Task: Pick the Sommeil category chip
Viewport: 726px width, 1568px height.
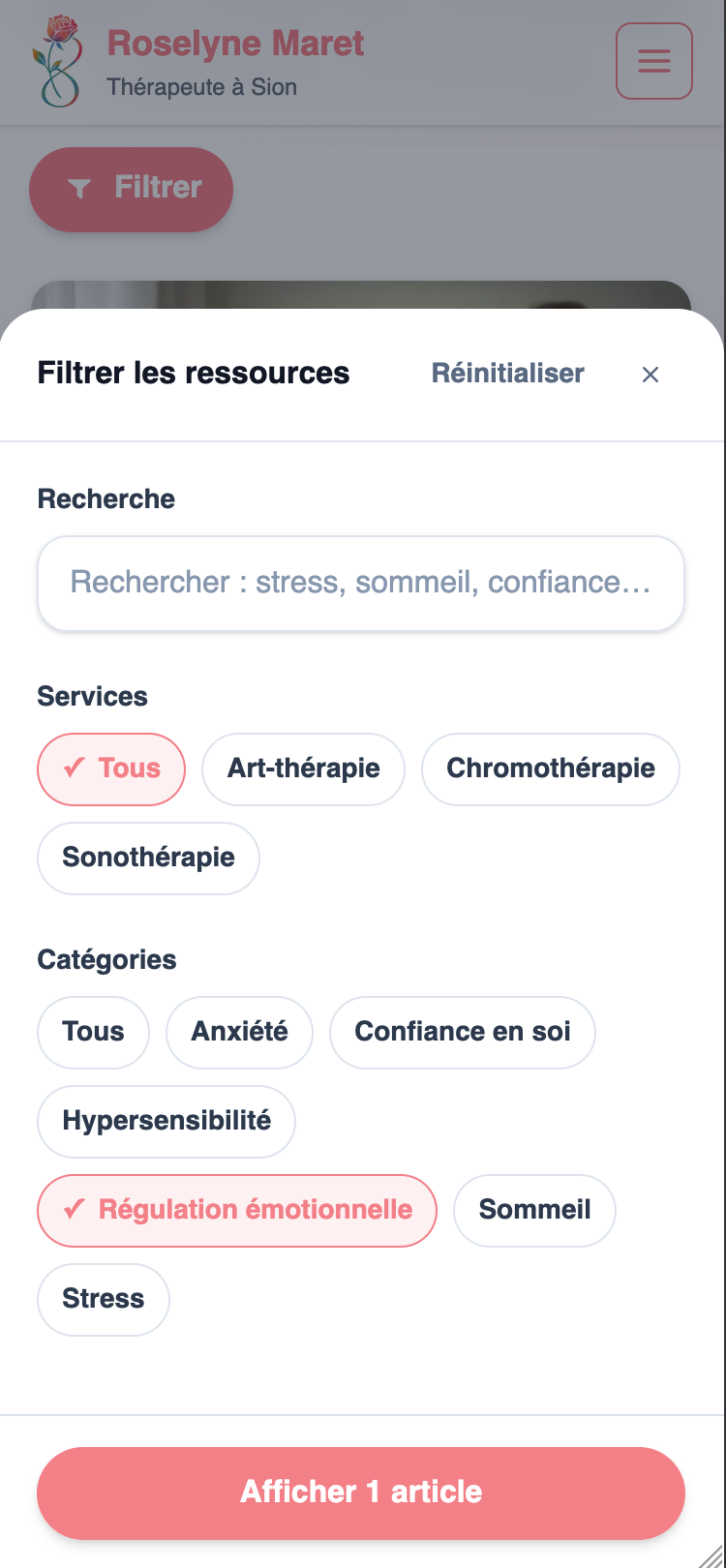Action: coord(534,1211)
